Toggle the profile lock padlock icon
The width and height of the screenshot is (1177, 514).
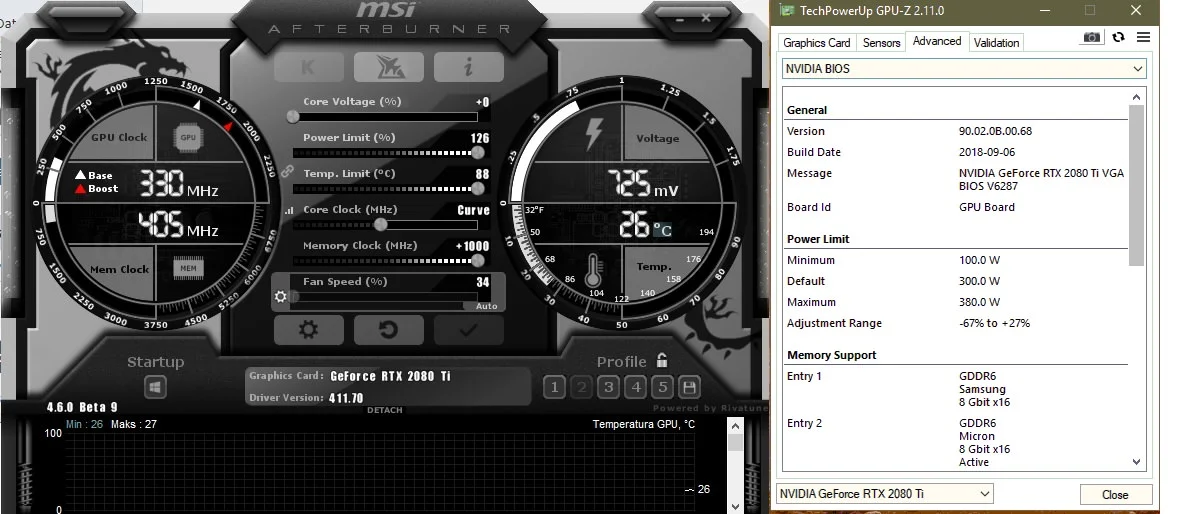[662, 360]
